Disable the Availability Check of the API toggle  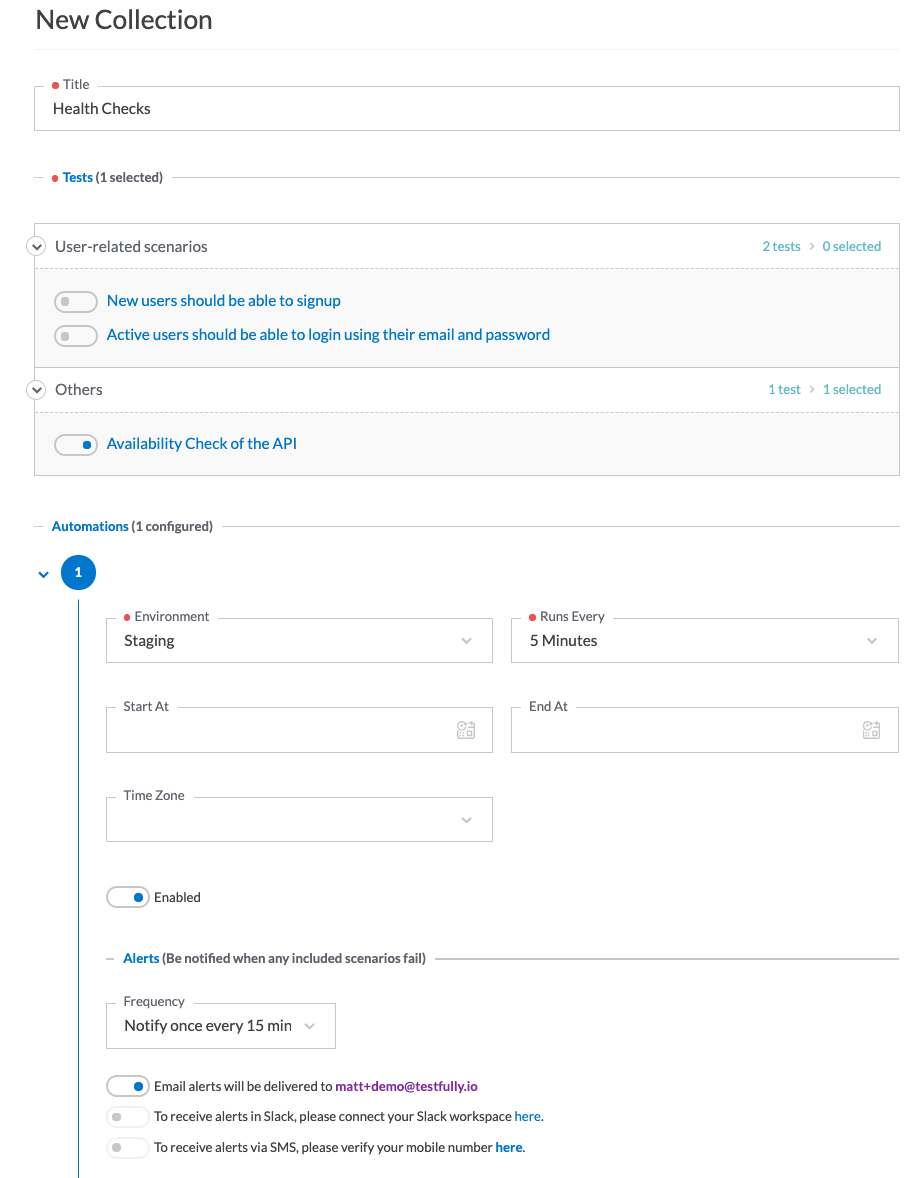[76, 445]
